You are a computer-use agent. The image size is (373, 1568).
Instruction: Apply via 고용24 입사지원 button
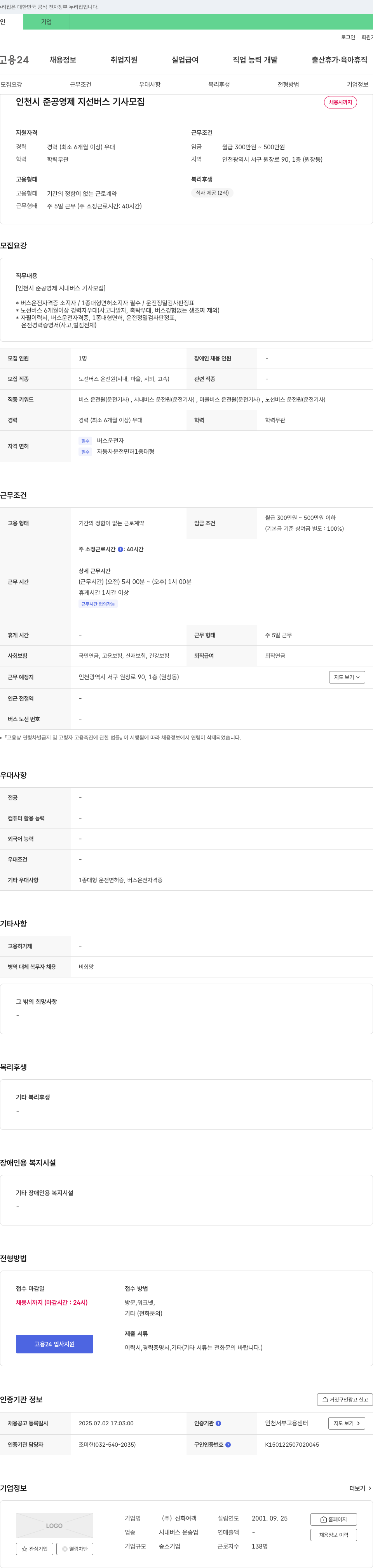pos(54,1344)
